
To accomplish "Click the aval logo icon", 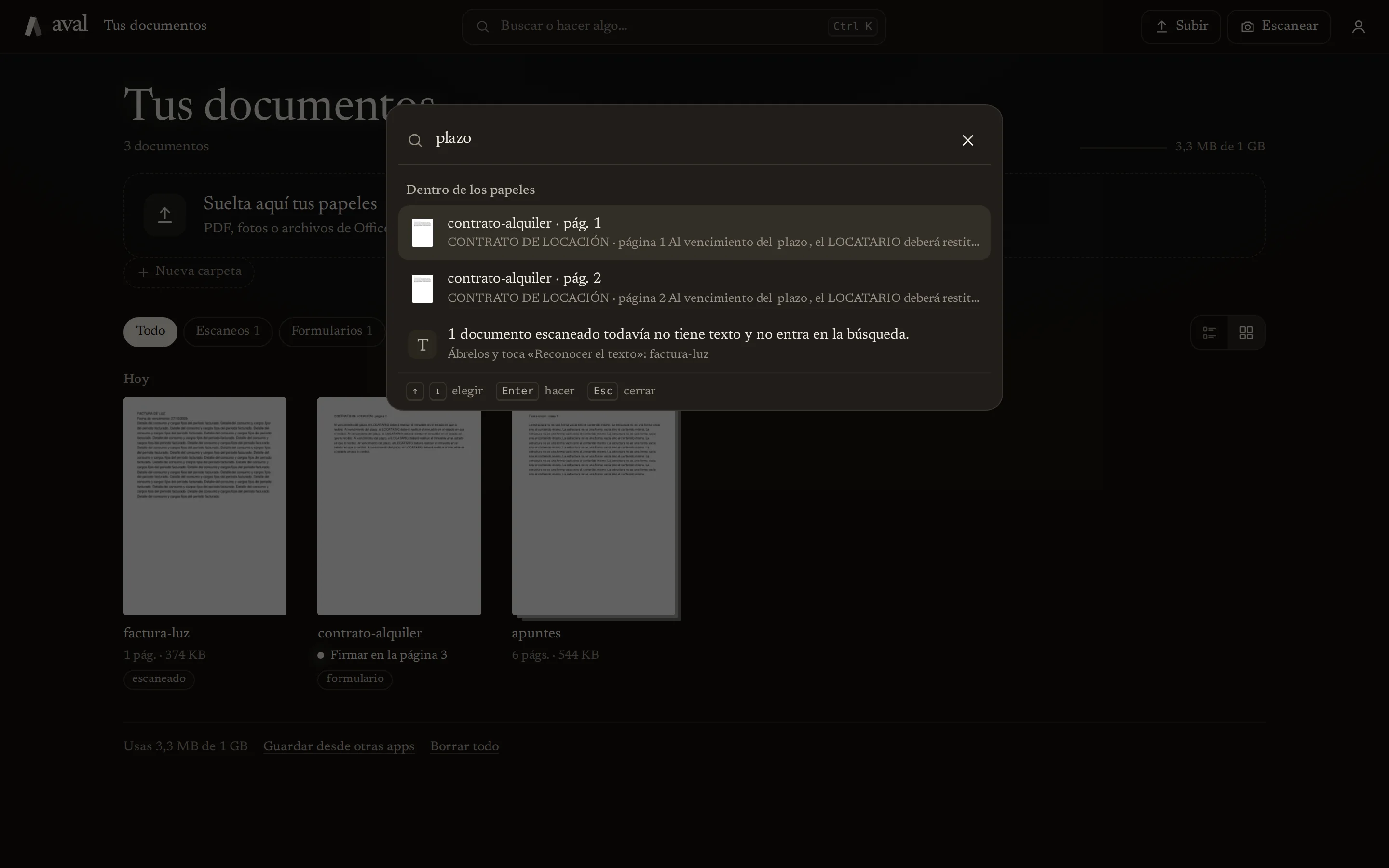I will coord(33,27).
